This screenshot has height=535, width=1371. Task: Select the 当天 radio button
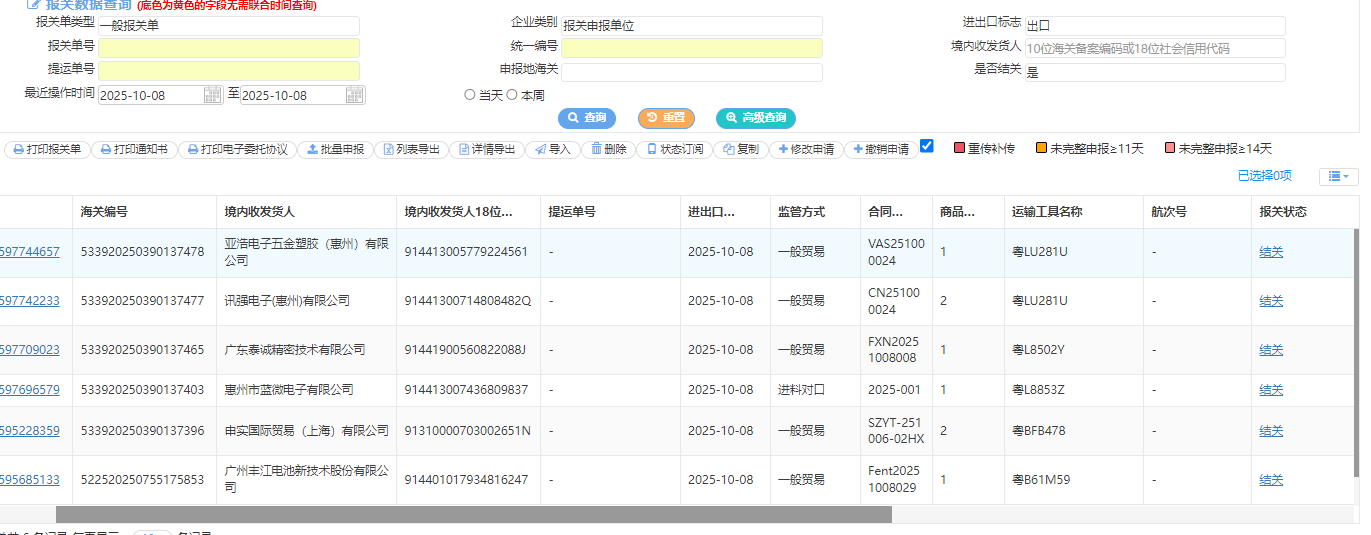tap(470, 95)
